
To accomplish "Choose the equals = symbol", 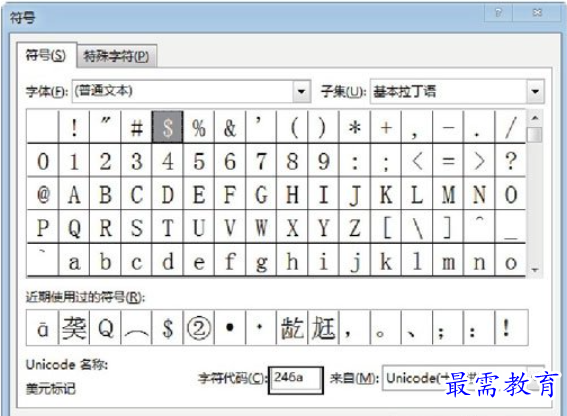I will (448, 161).
